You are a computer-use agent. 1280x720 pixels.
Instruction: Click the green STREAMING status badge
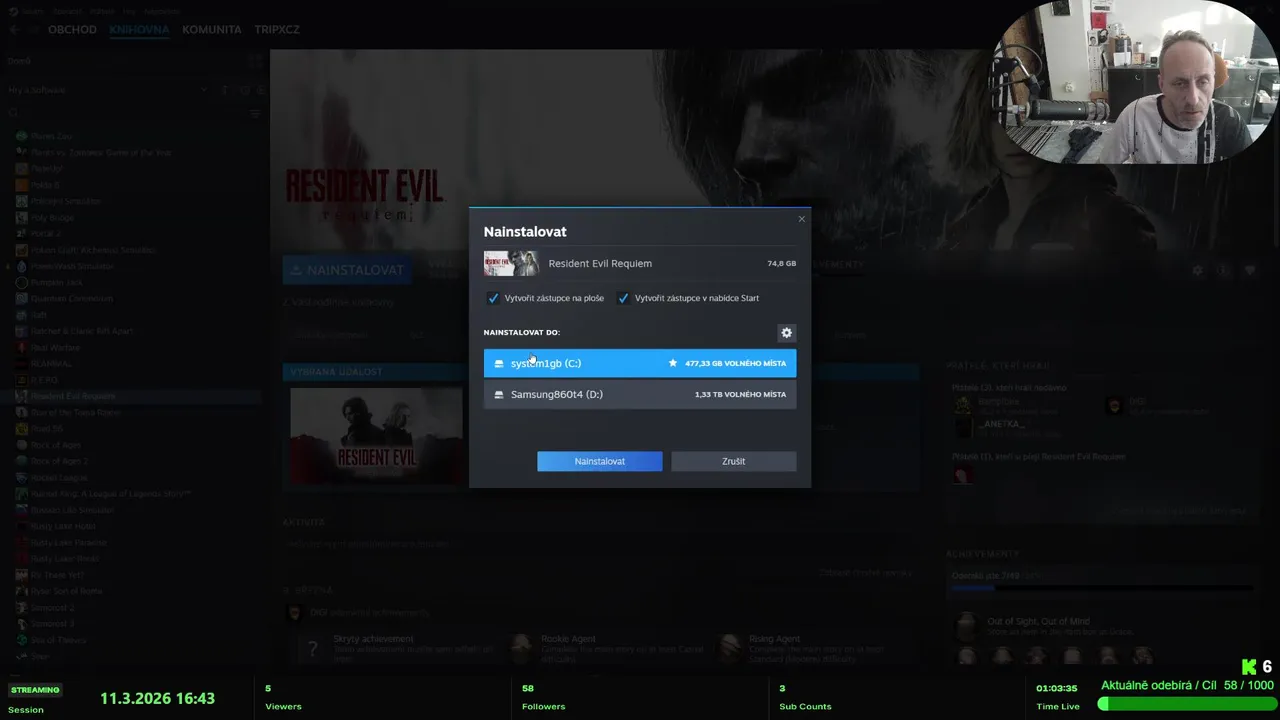(x=35, y=690)
